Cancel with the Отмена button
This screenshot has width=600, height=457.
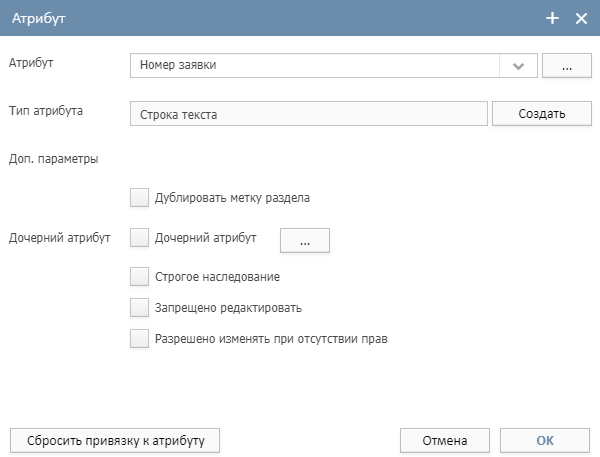pos(445,441)
